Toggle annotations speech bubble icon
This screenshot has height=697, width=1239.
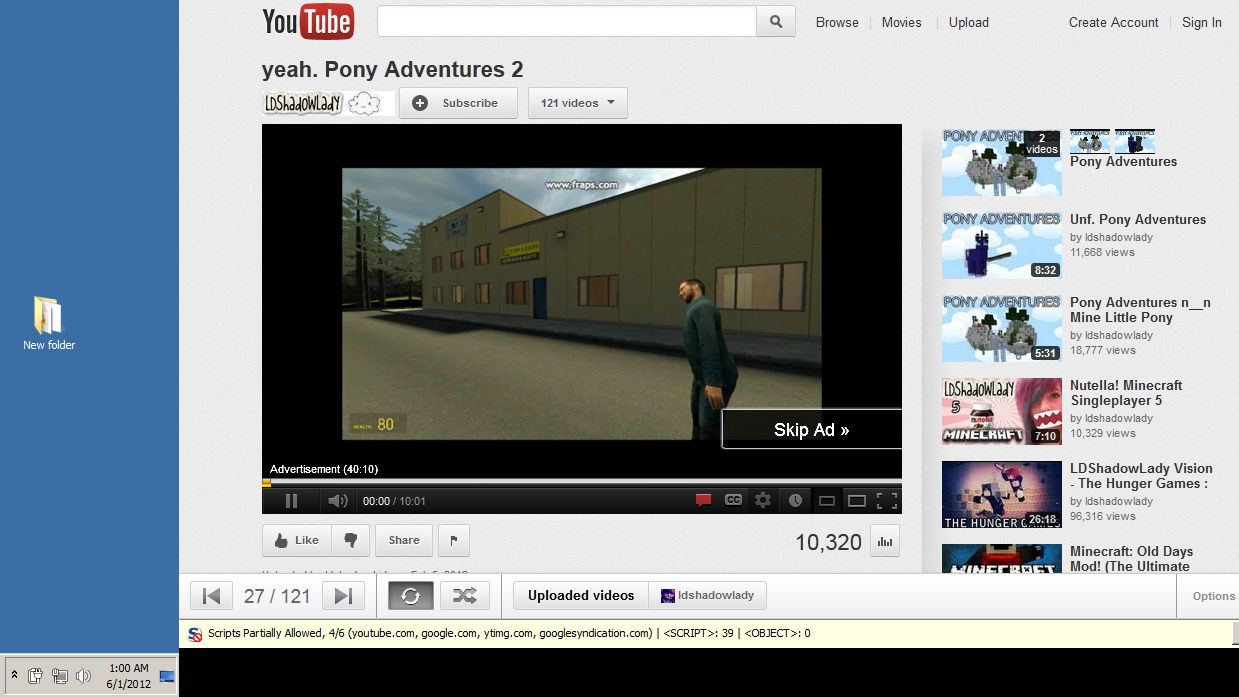703,500
